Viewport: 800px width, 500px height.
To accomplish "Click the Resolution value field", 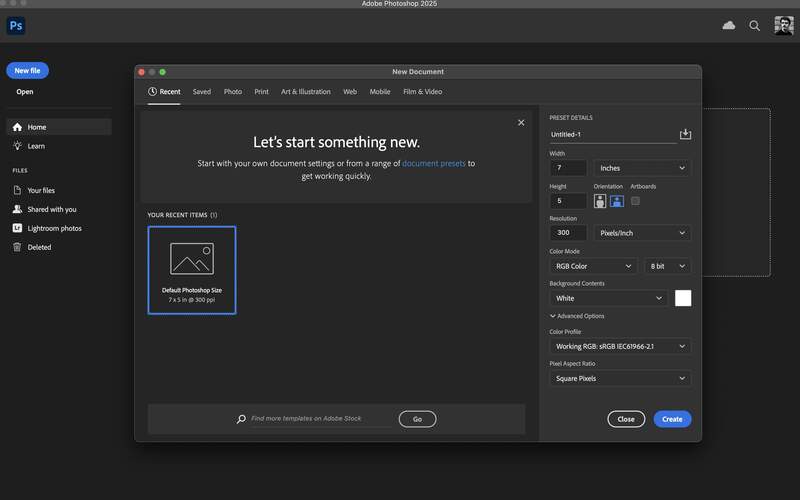I will click(x=568, y=233).
